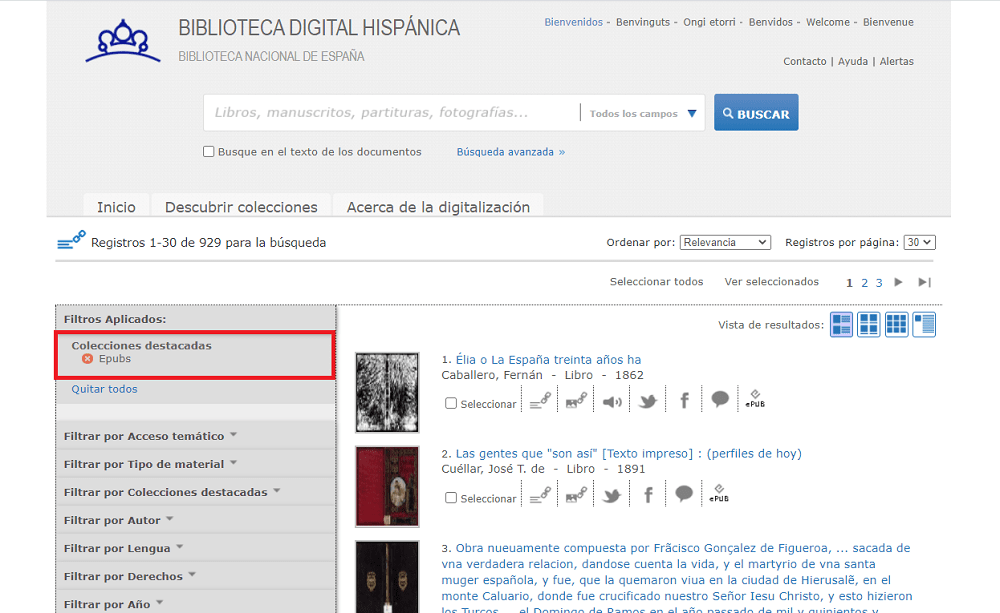Open the red cover thumbnail of 'Las gentes que son así'
Image resolution: width=1000 pixels, height=613 pixels.
click(387, 487)
